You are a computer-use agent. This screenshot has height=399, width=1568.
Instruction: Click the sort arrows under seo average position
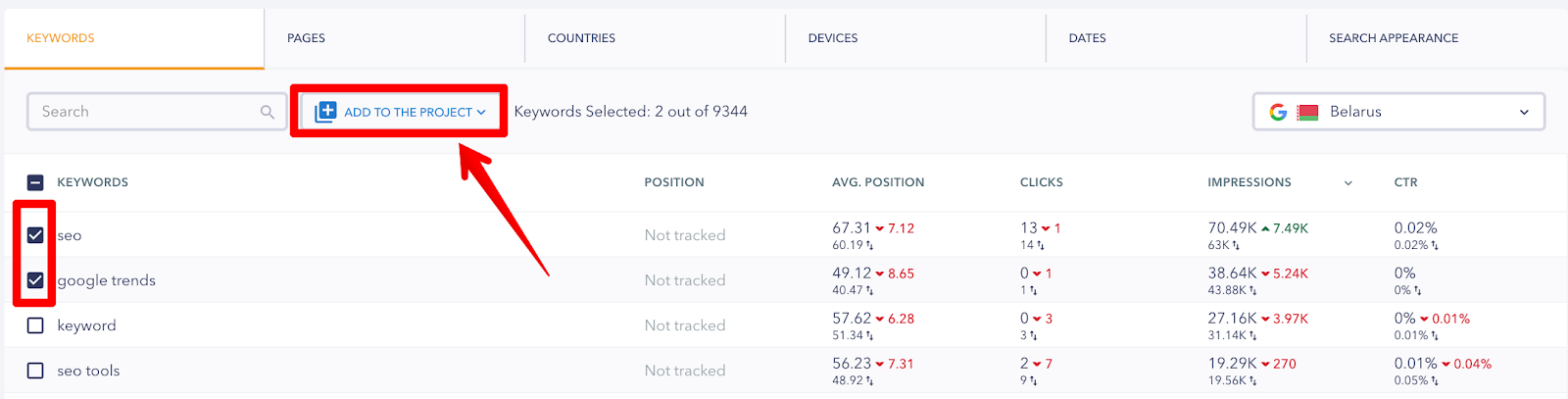[x=869, y=245]
